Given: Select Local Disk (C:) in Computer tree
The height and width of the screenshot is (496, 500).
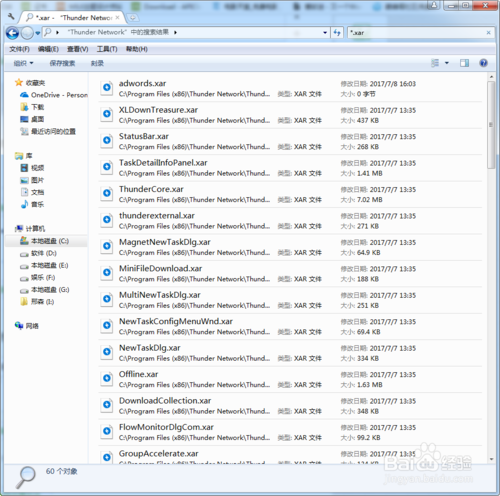Looking at the screenshot, I should 45,241.
